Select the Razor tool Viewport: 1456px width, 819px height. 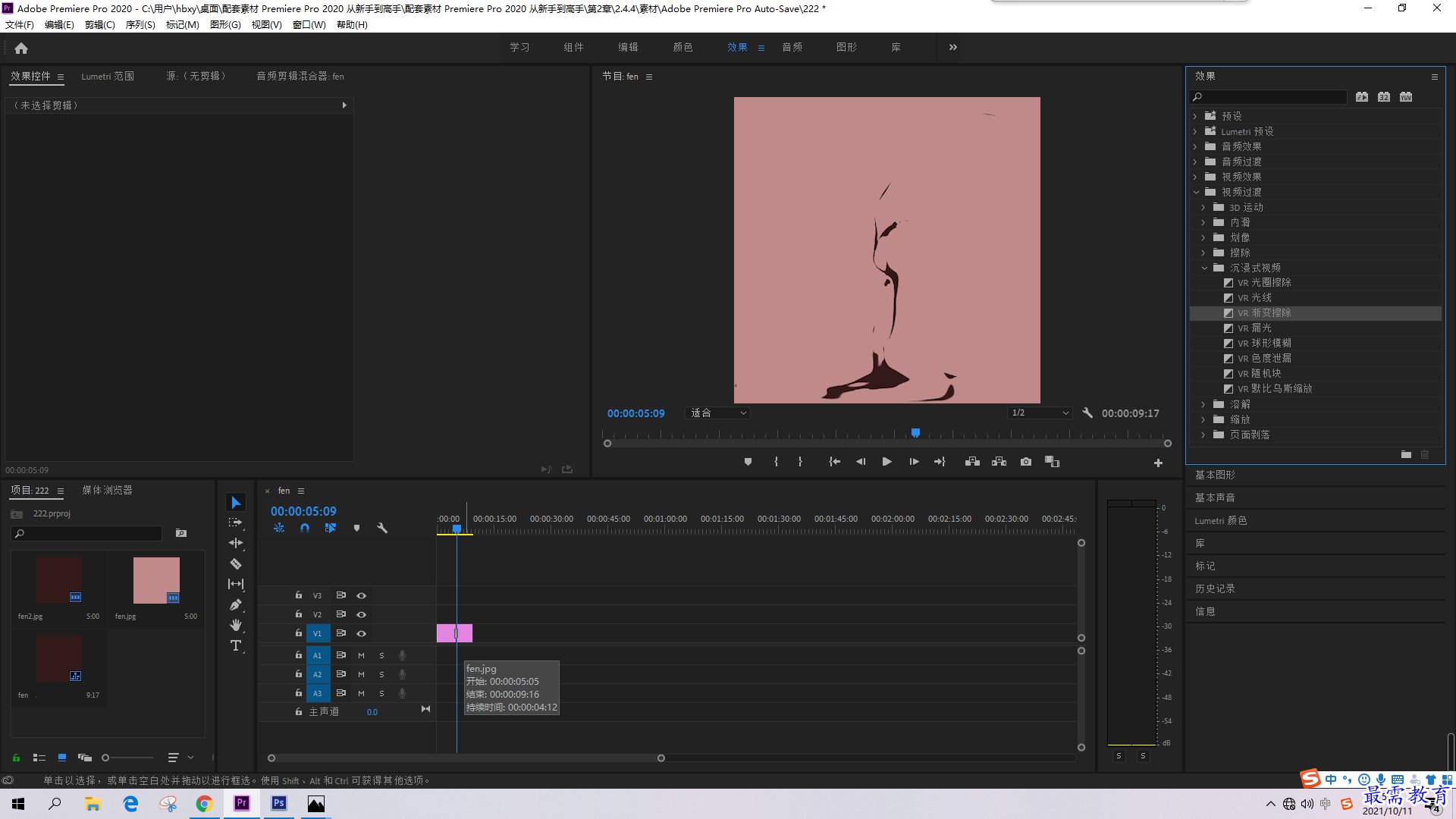pyautogui.click(x=236, y=563)
